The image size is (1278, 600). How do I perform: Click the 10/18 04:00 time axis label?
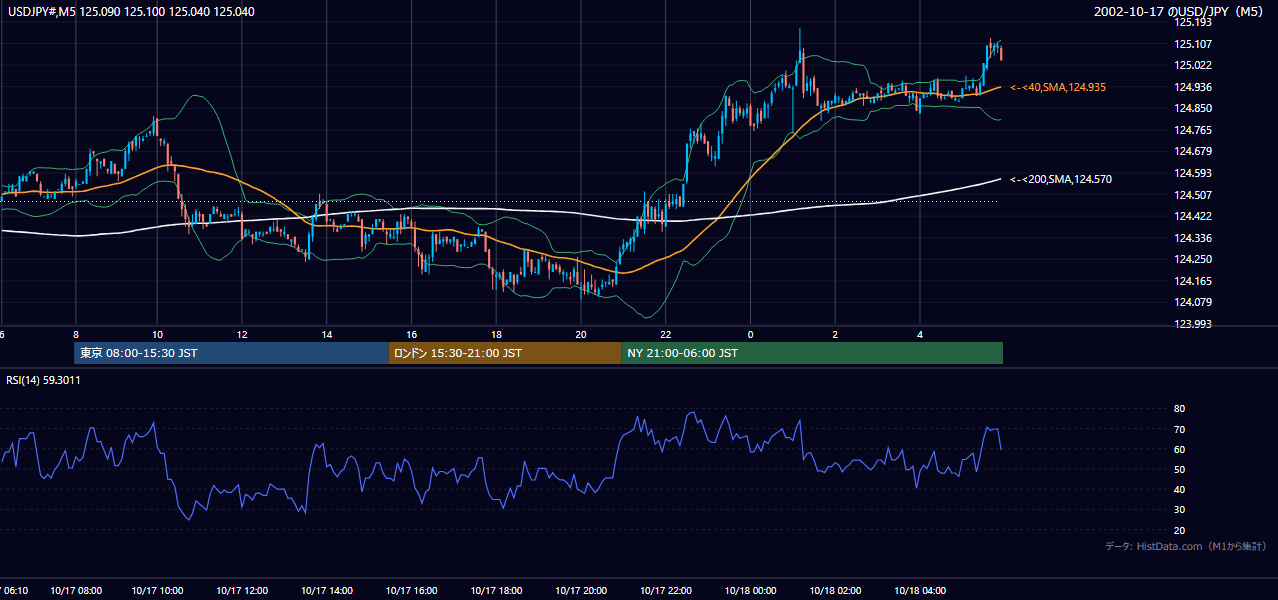921,591
